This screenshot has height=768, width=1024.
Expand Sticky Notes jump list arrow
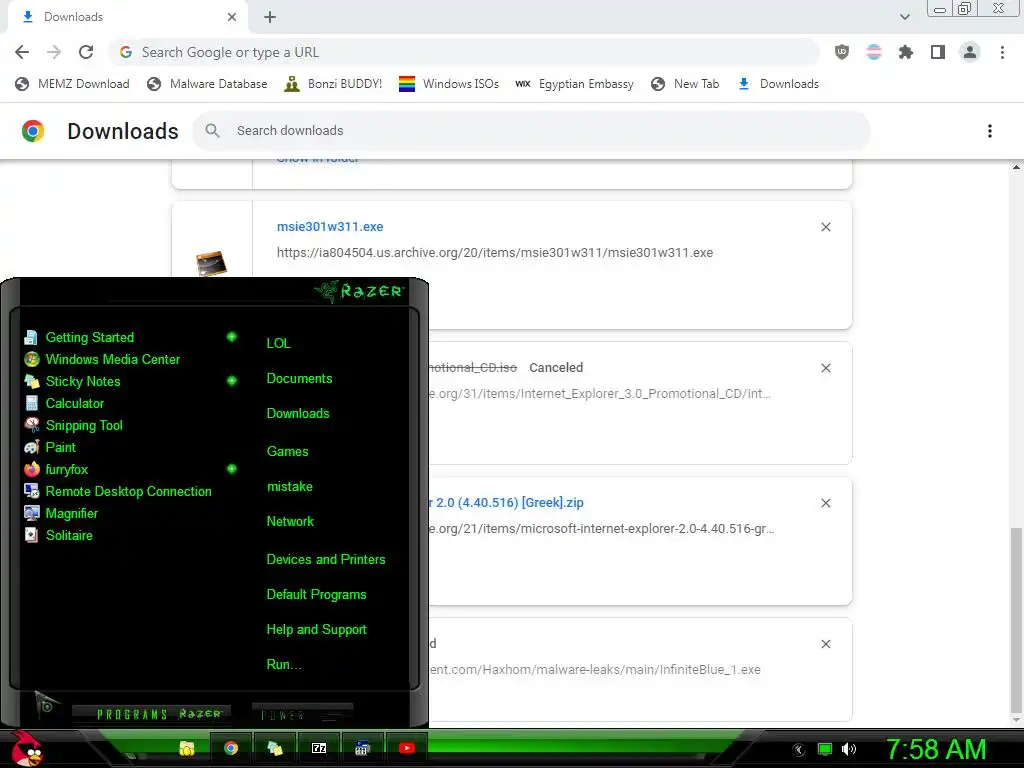(231, 380)
